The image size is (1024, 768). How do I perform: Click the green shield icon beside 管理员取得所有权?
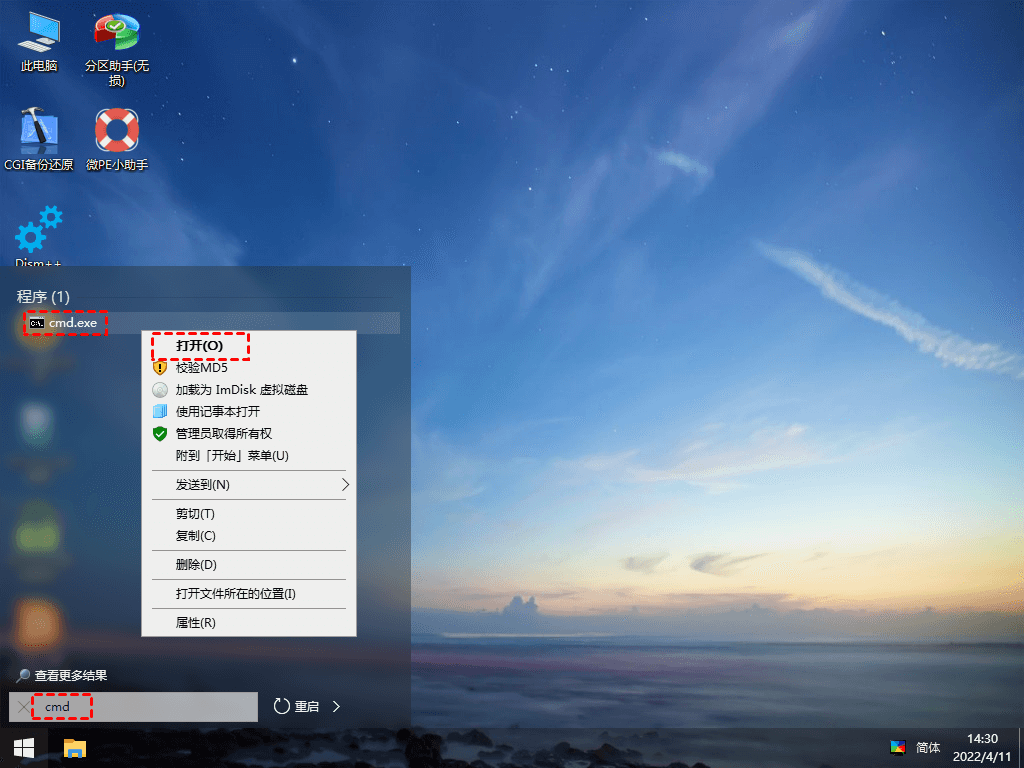[x=160, y=434]
